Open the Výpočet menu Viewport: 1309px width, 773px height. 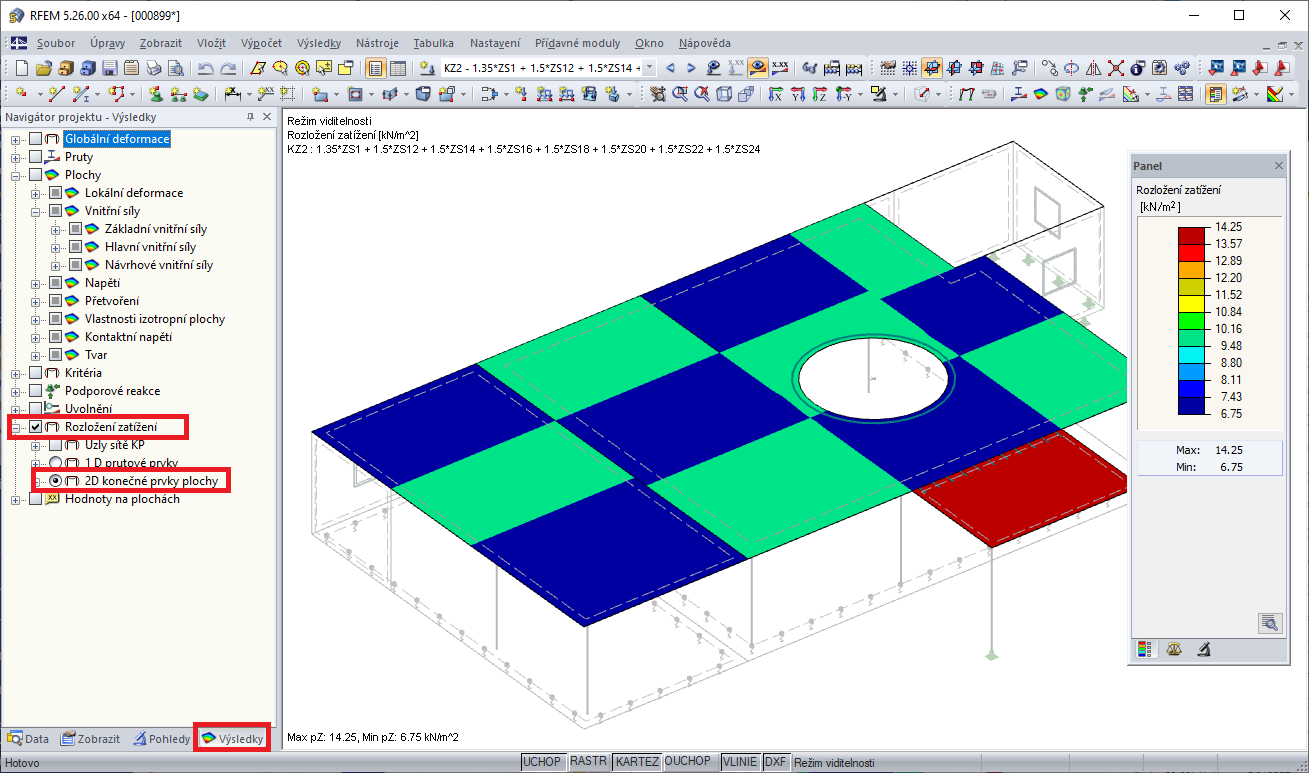click(261, 43)
